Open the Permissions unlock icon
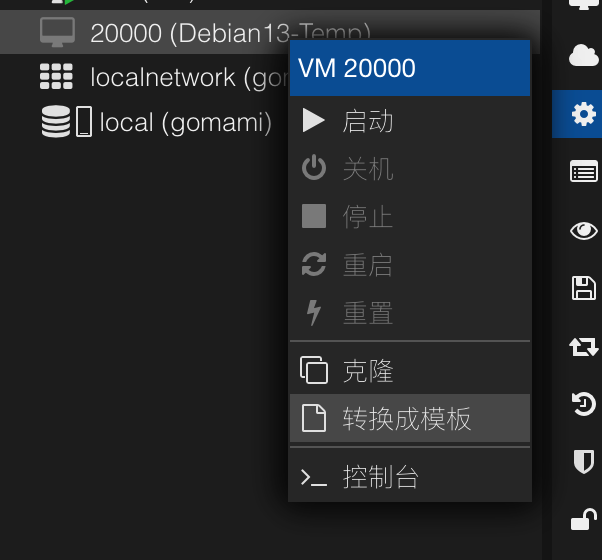602x560 pixels. tap(583, 519)
